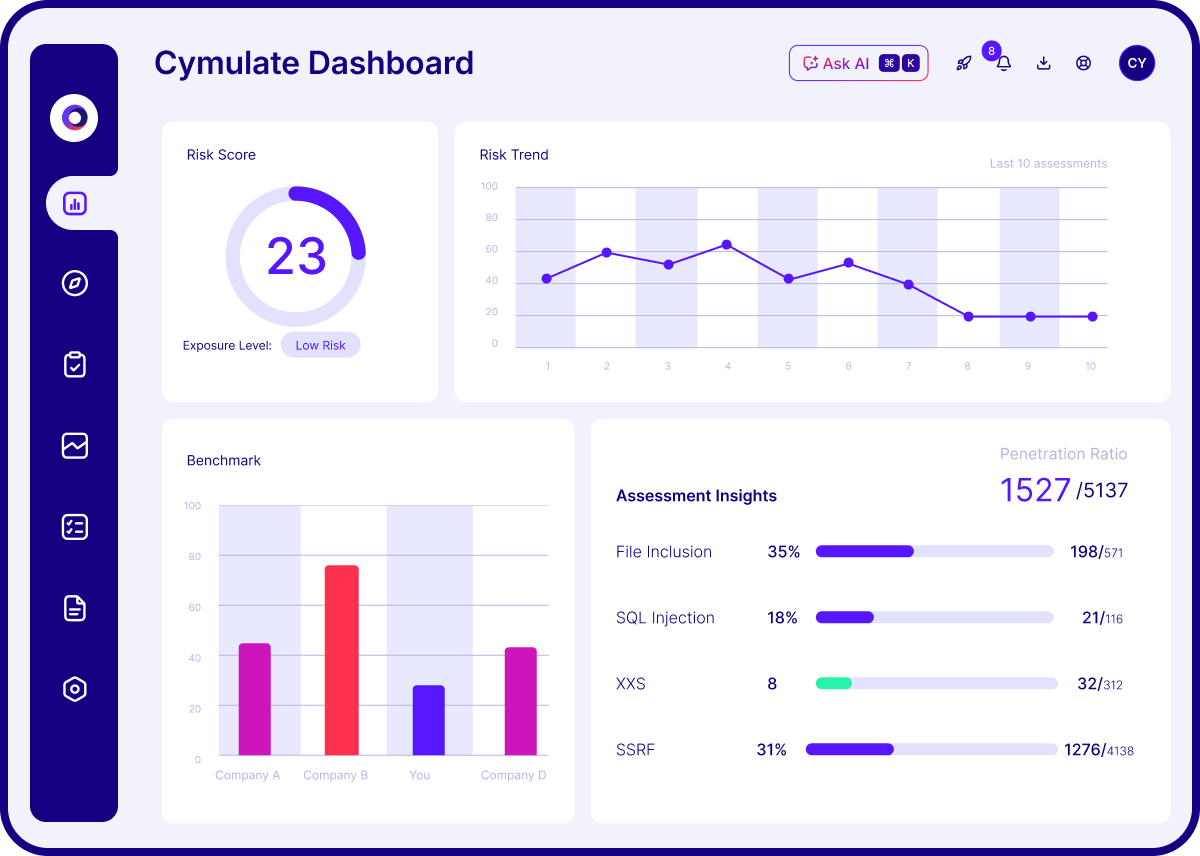Click the risk trend point for assessment 6
This screenshot has width=1200, height=856.
[849, 263]
